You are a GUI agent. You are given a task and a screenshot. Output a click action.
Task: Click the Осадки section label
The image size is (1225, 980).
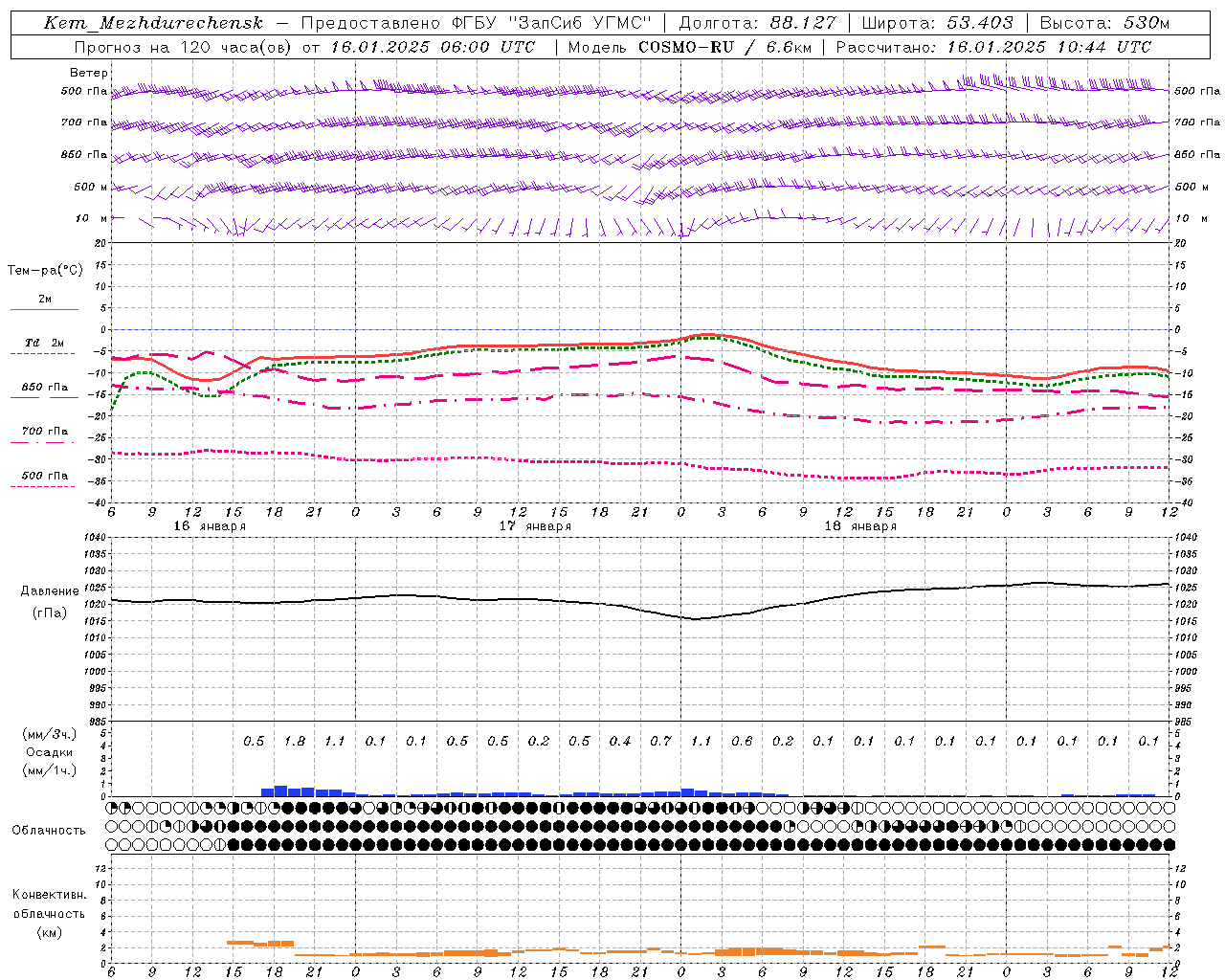tap(47, 752)
